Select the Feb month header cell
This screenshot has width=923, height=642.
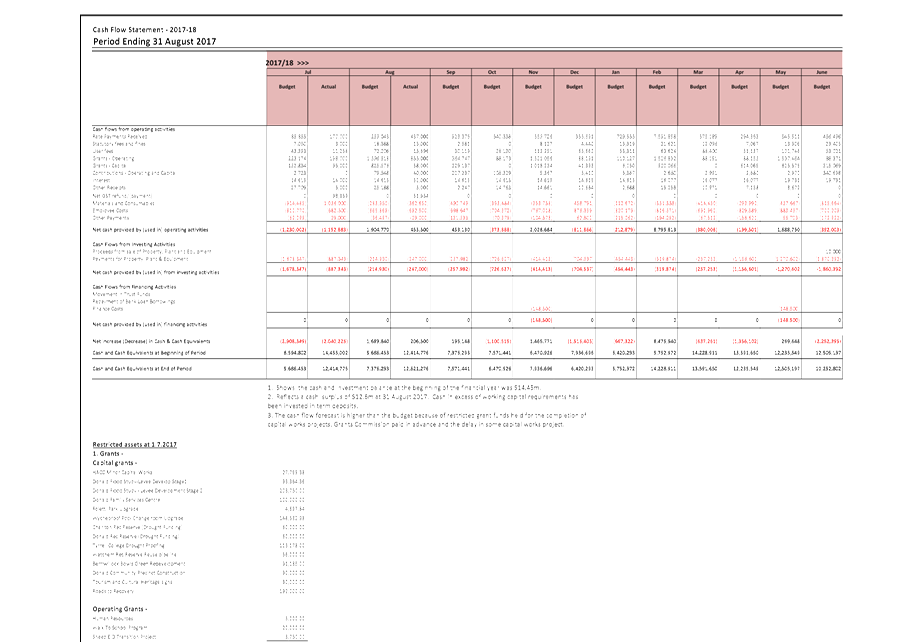656,73
